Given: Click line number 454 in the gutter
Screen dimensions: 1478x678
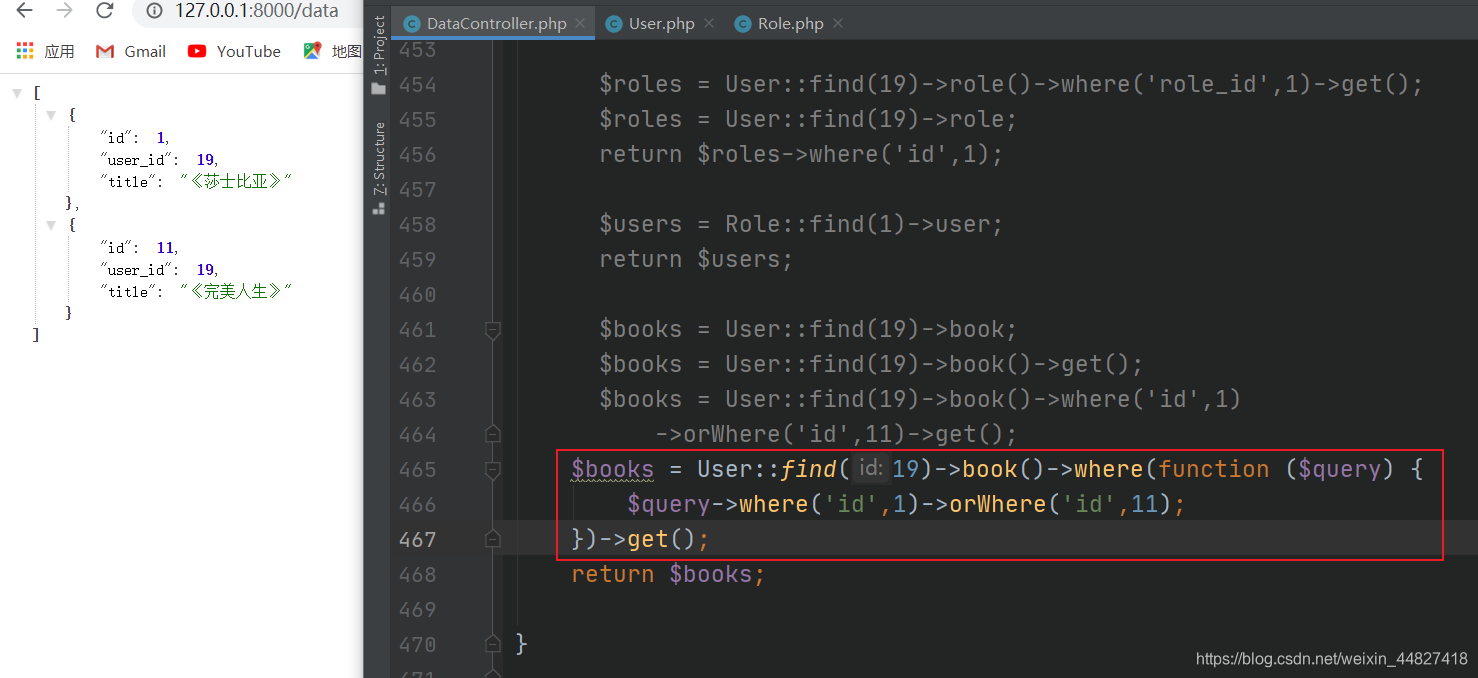Looking at the screenshot, I should 417,84.
